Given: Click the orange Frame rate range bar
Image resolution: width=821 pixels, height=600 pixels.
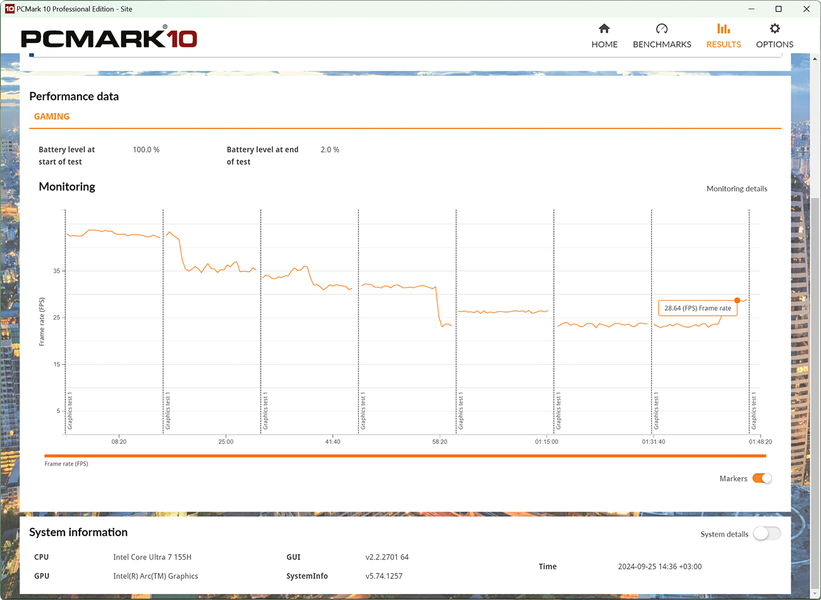Looking at the screenshot, I should pyautogui.click(x=405, y=455).
